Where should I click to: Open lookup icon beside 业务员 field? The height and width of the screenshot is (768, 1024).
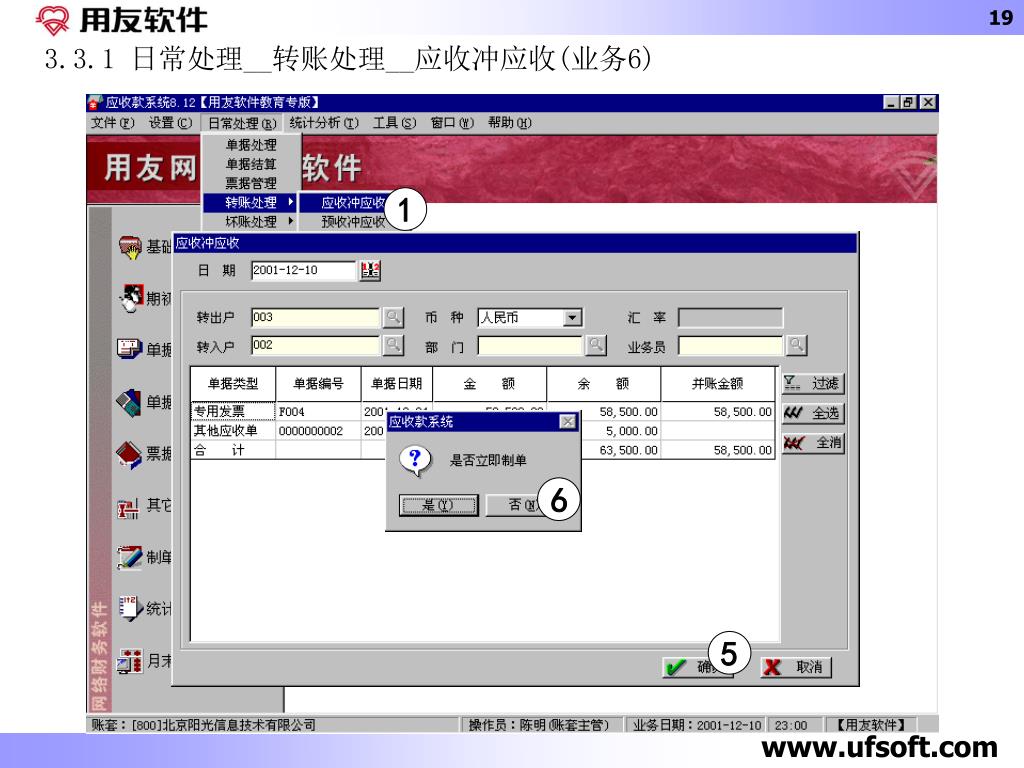point(797,345)
